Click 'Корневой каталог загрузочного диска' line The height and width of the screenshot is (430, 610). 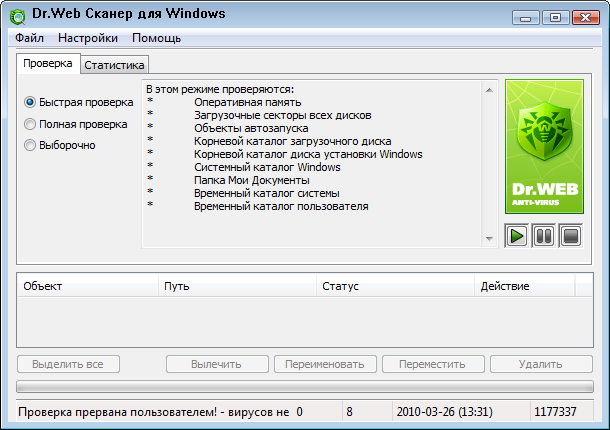point(293,141)
